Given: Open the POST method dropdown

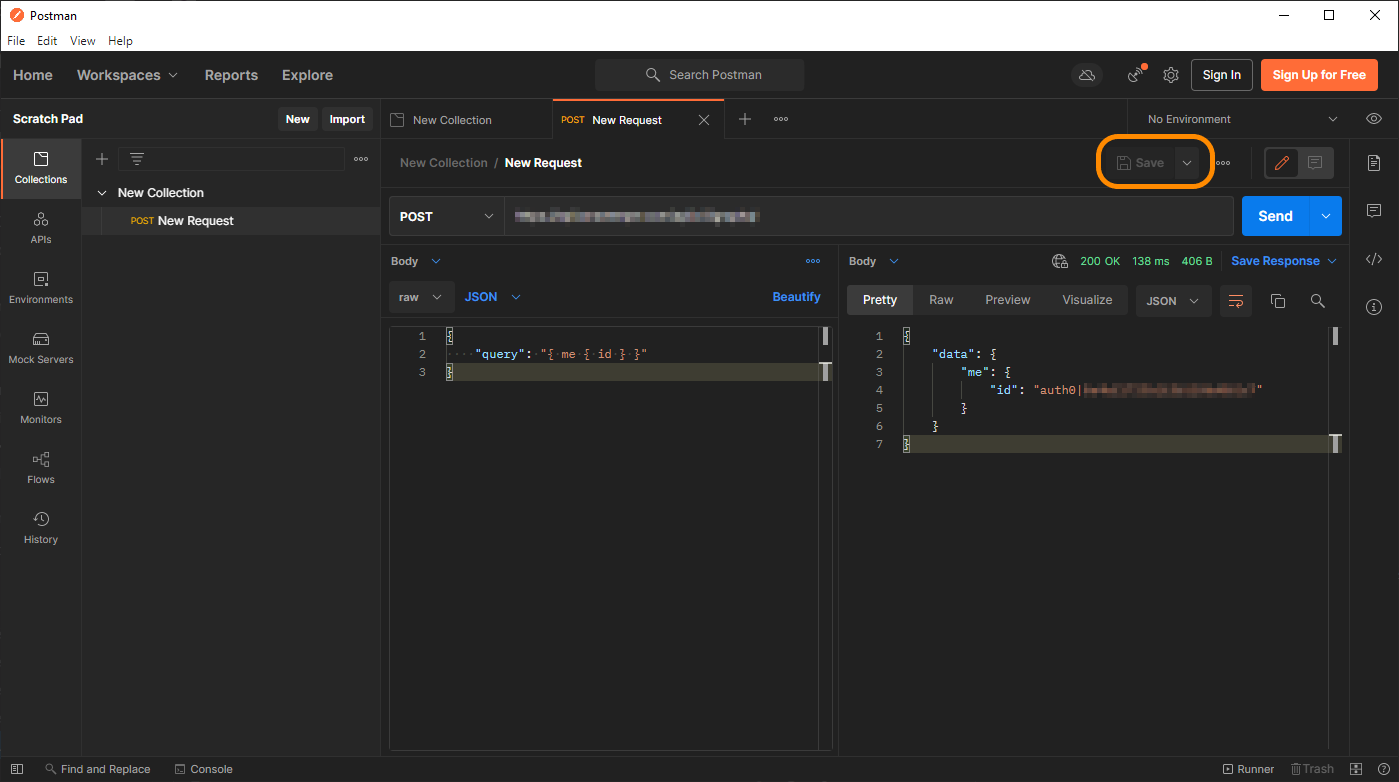Looking at the screenshot, I should click(446, 216).
